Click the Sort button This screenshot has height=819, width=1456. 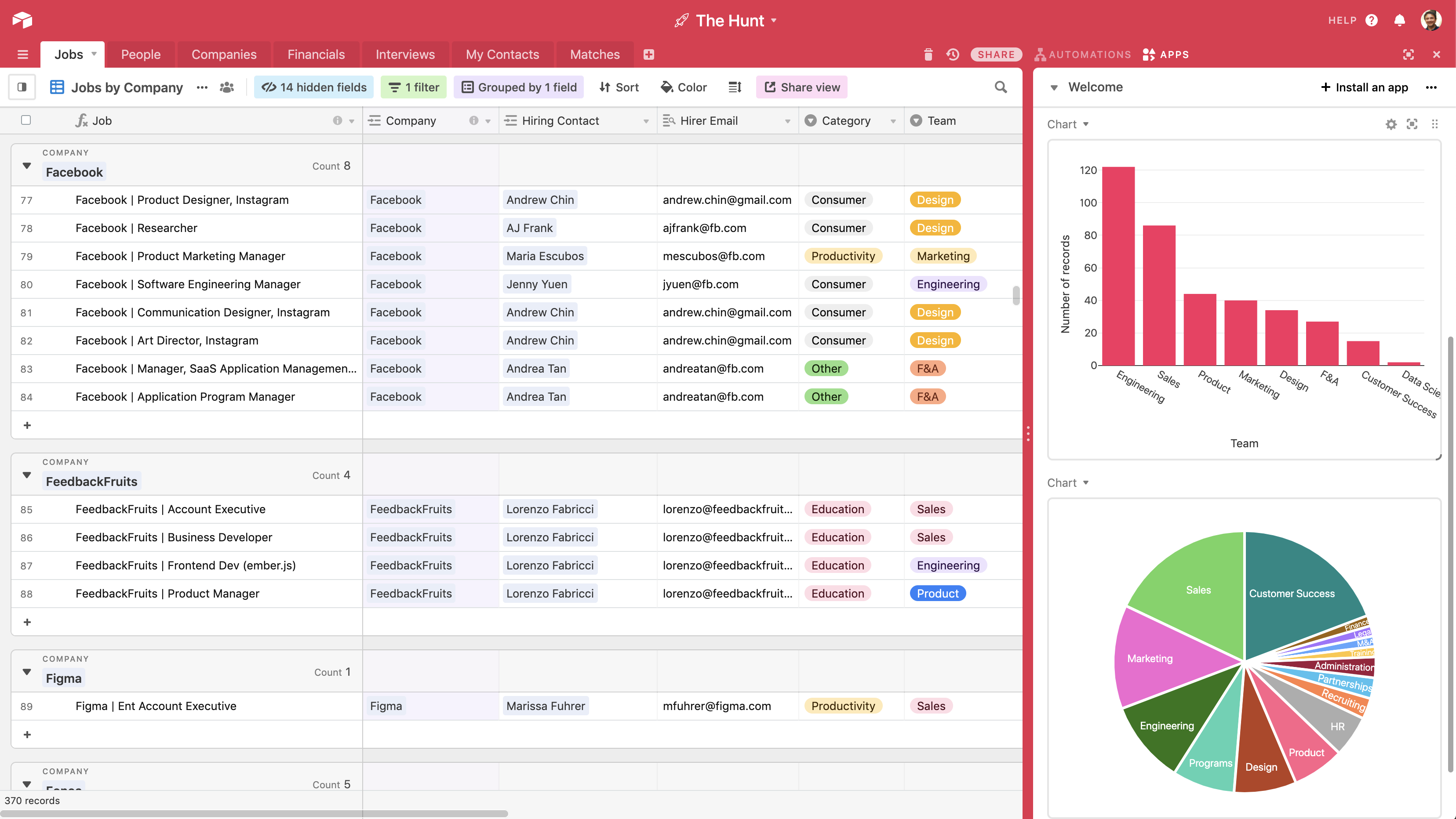[619, 87]
